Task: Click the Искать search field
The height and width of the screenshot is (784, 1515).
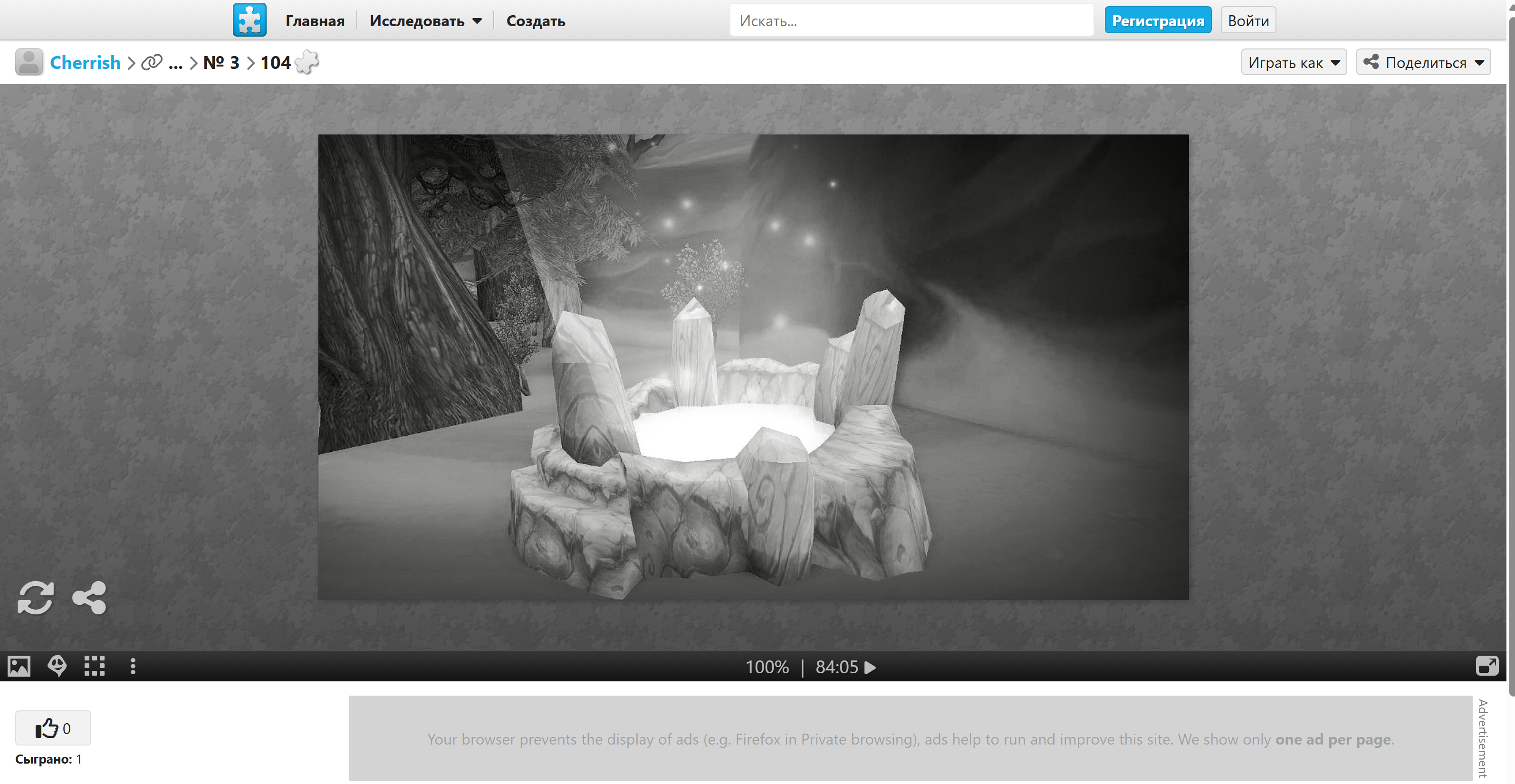Action: [911, 20]
